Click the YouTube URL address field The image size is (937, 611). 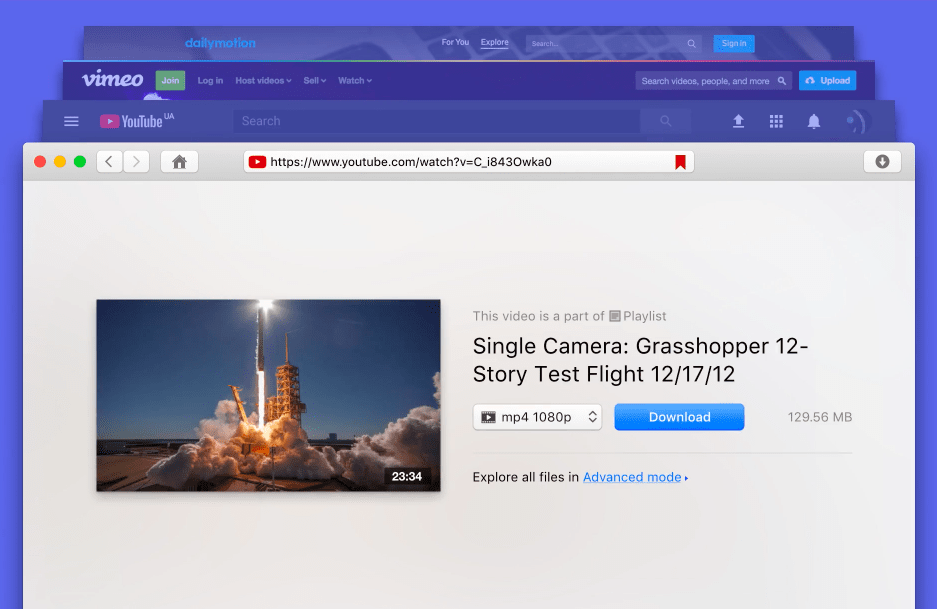(460, 162)
